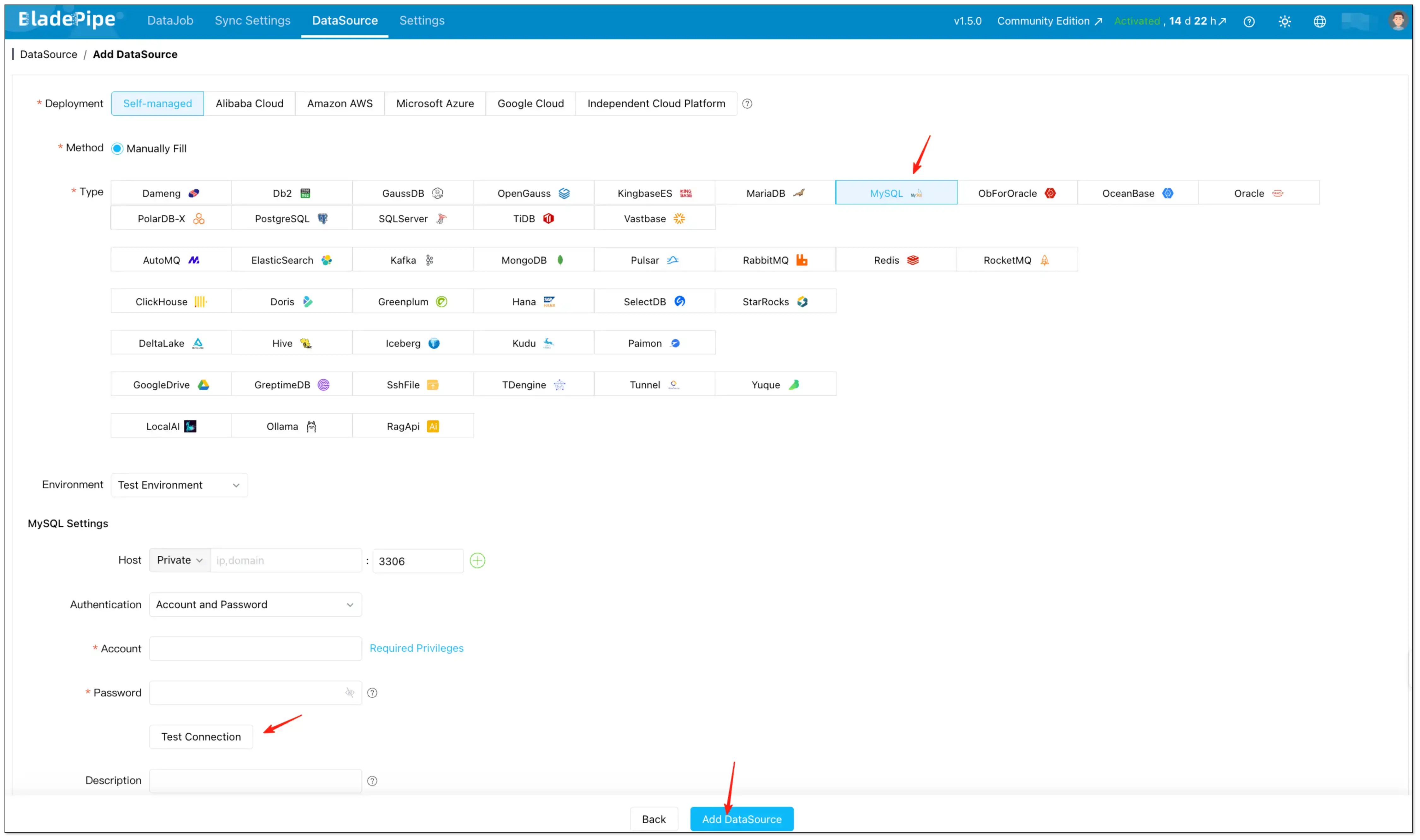Click the Back button
This screenshot has height=840, width=1420.
(654, 819)
